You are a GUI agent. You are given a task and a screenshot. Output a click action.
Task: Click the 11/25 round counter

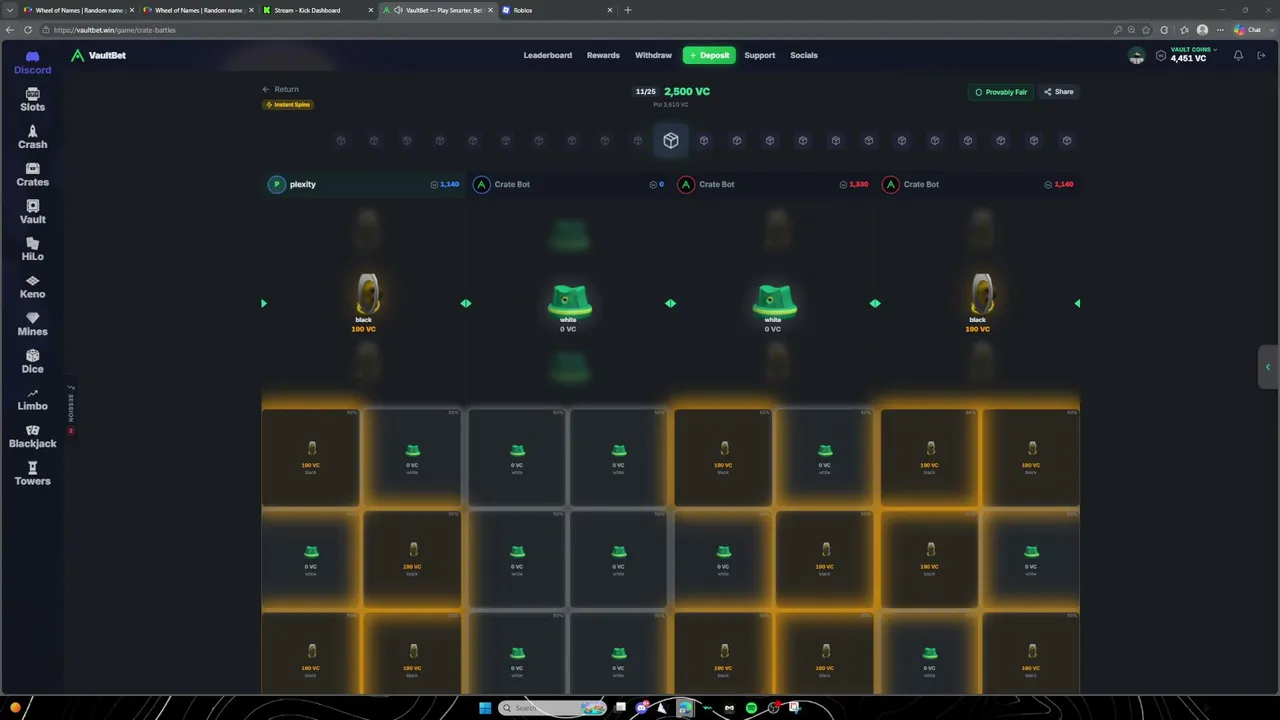tap(646, 92)
